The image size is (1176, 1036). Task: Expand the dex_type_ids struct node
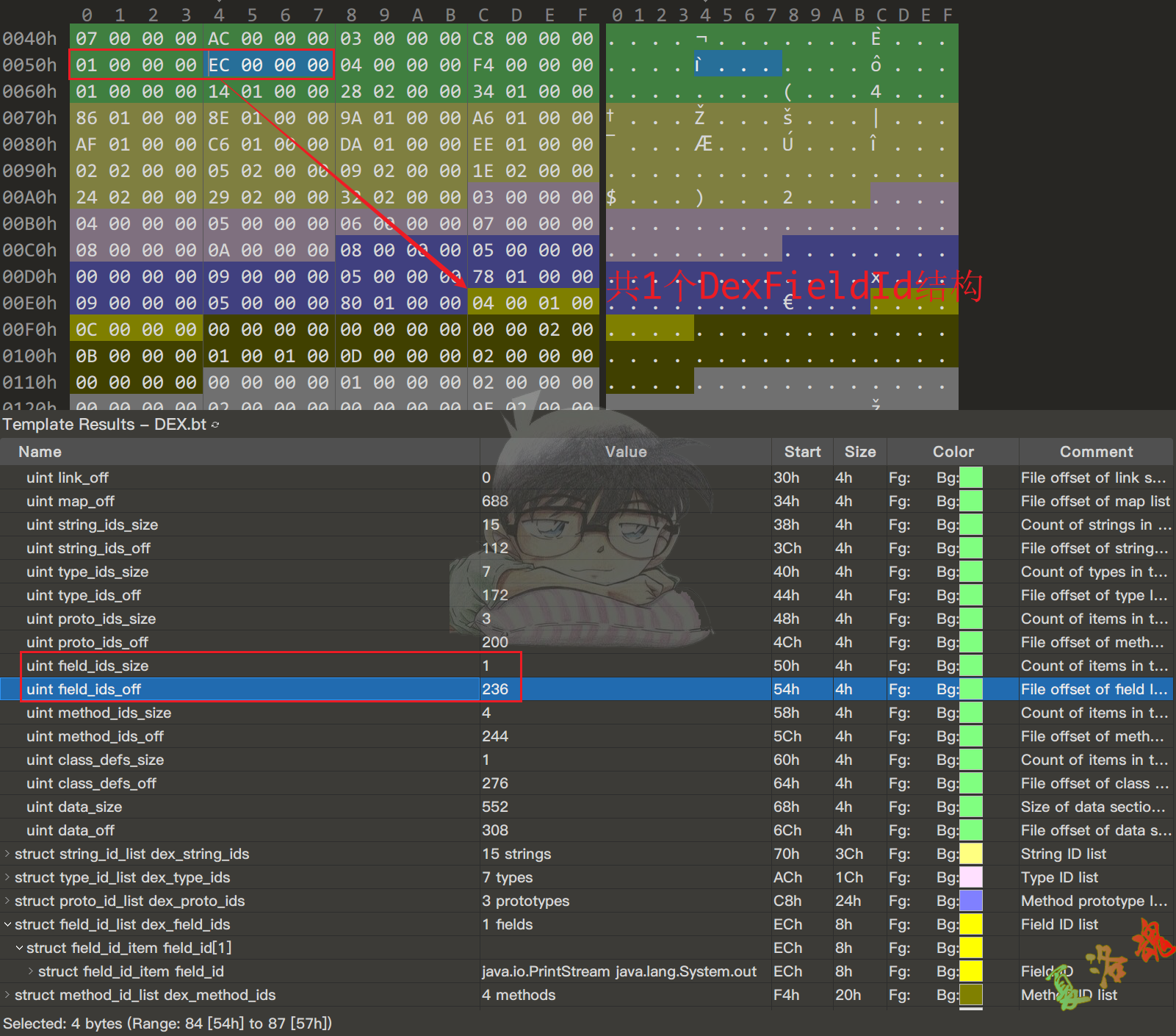tap(7, 877)
